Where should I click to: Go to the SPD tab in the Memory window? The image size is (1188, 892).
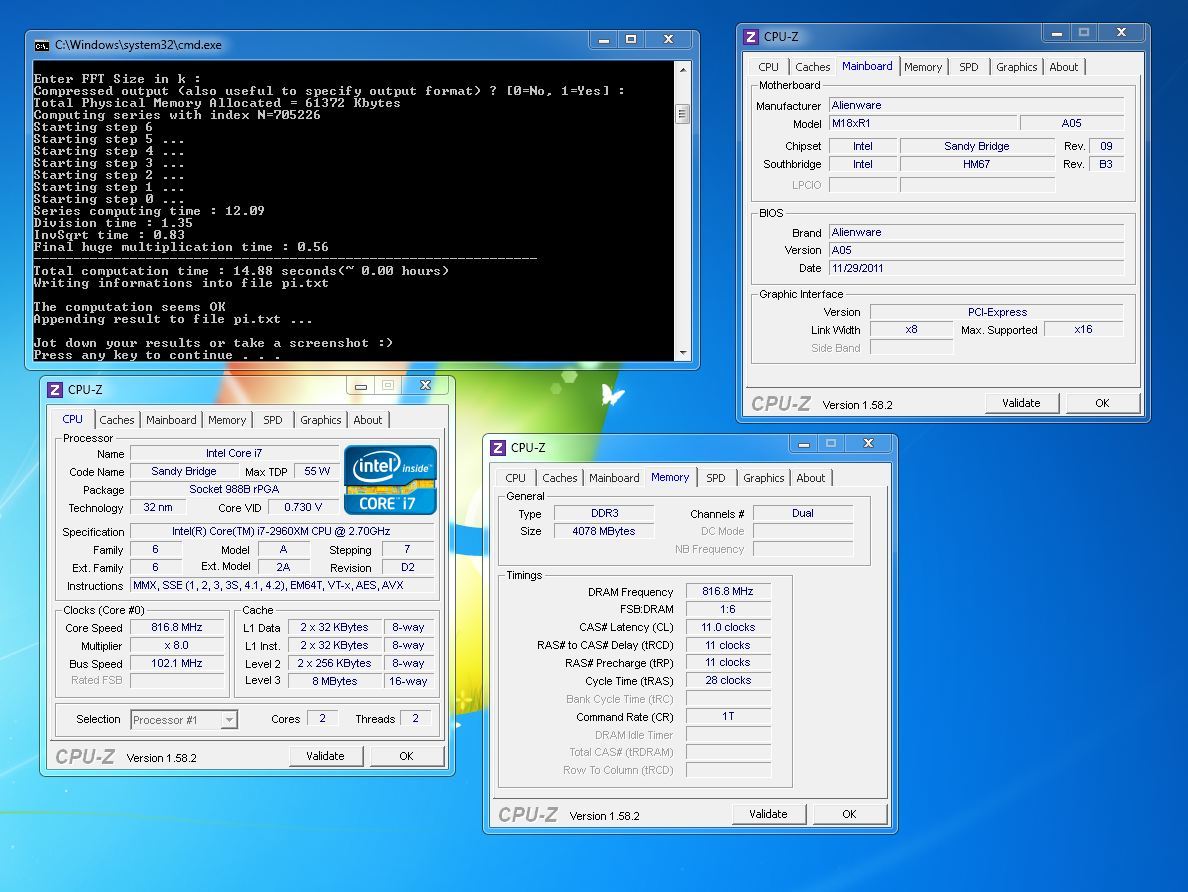pos(715,478)
